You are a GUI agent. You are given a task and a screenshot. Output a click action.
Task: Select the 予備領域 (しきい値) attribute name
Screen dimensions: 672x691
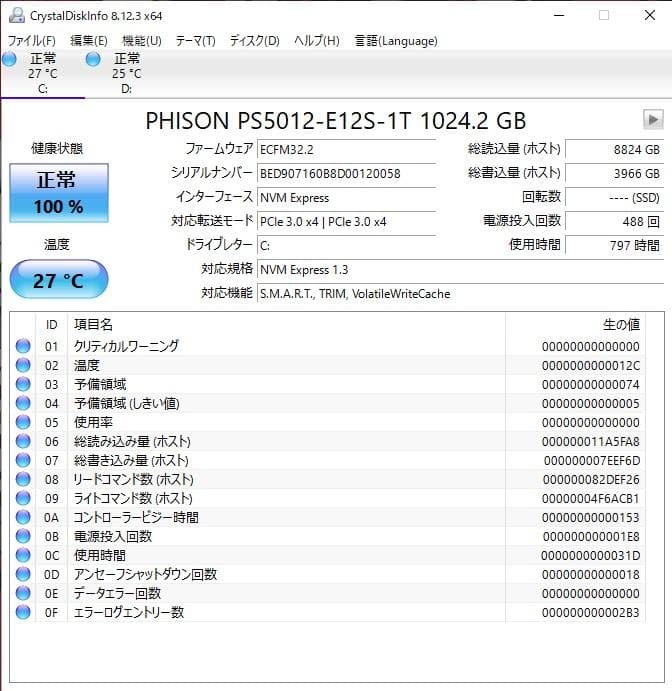click(126, 403)
